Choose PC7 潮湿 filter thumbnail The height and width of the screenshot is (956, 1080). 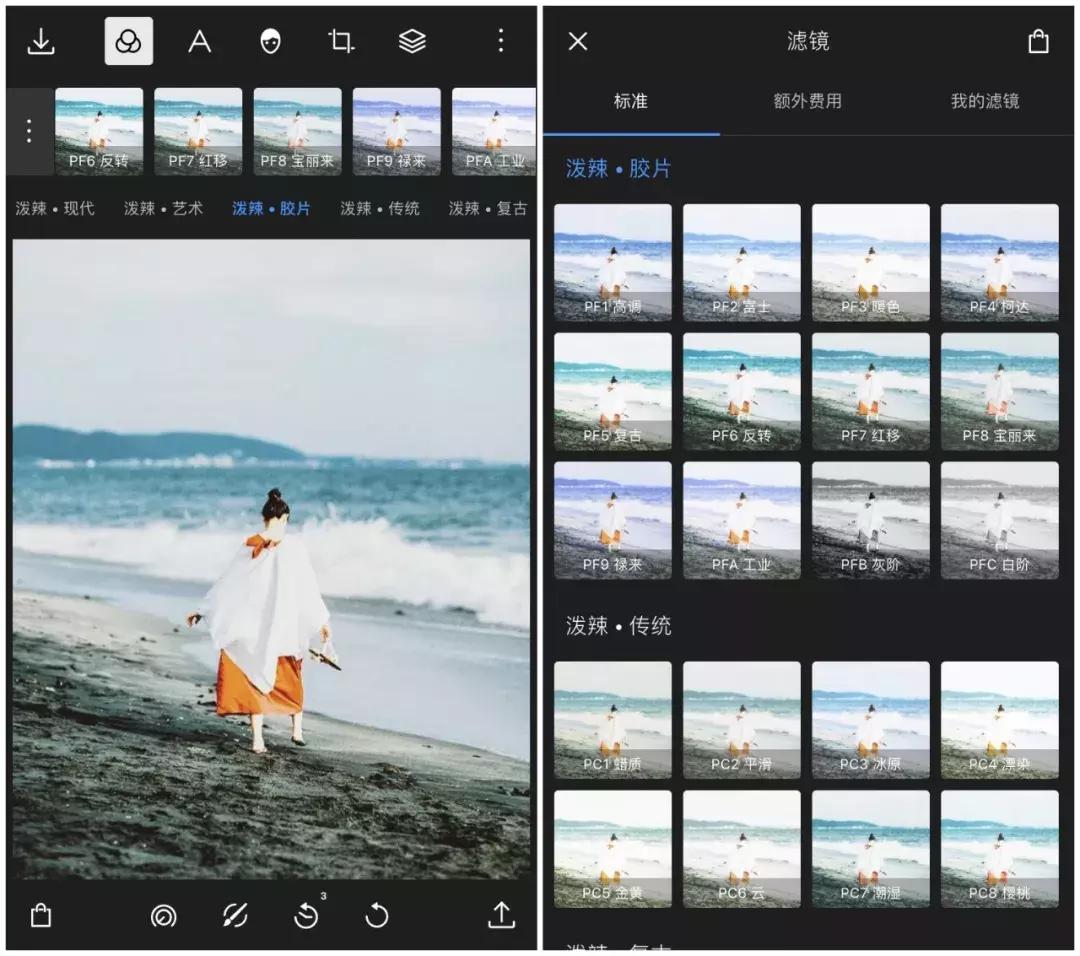pyautogui.click(x=871, y=849)
